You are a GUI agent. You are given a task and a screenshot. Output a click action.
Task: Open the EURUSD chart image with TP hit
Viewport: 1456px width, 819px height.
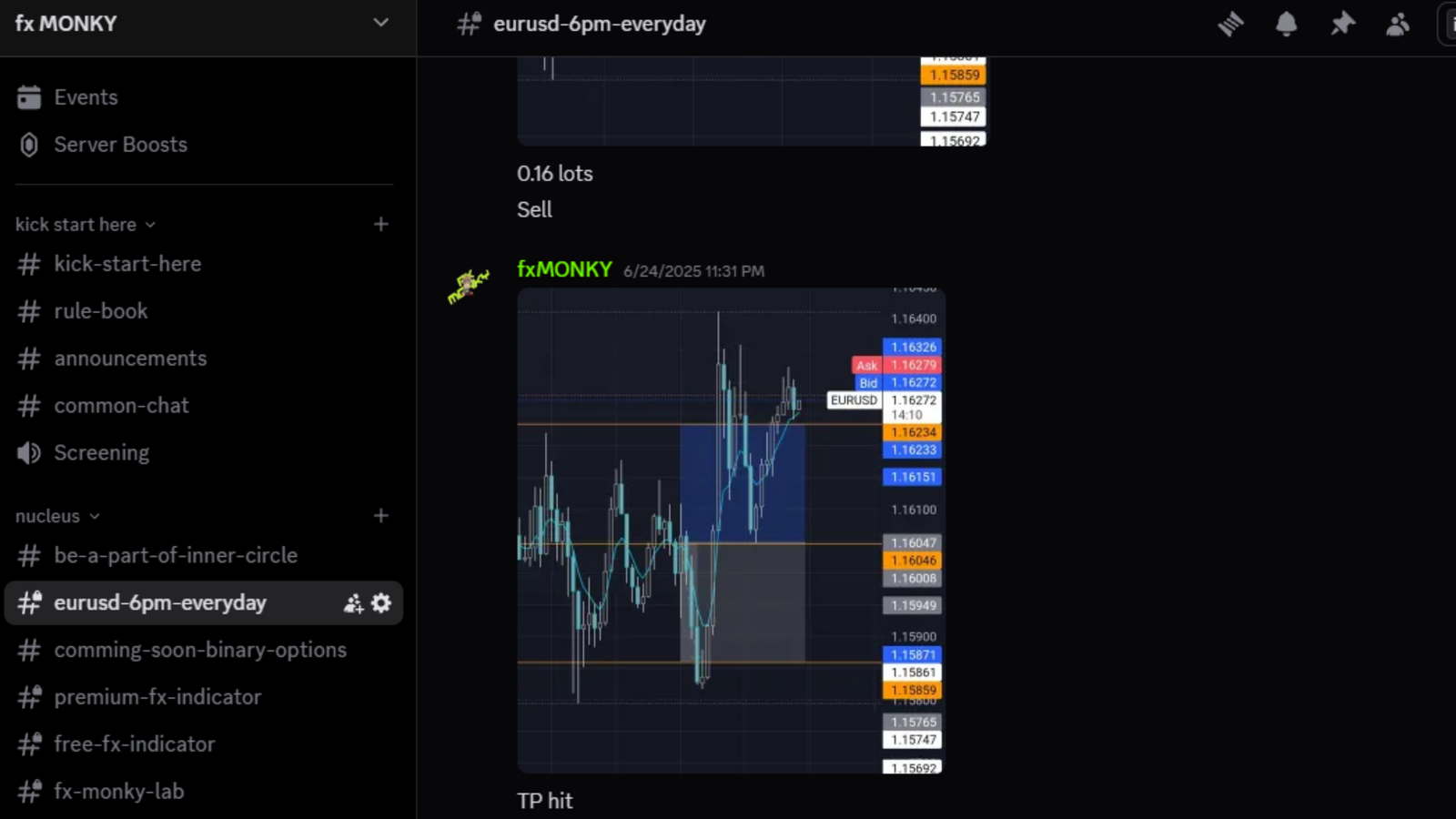[x=731, y=531]
